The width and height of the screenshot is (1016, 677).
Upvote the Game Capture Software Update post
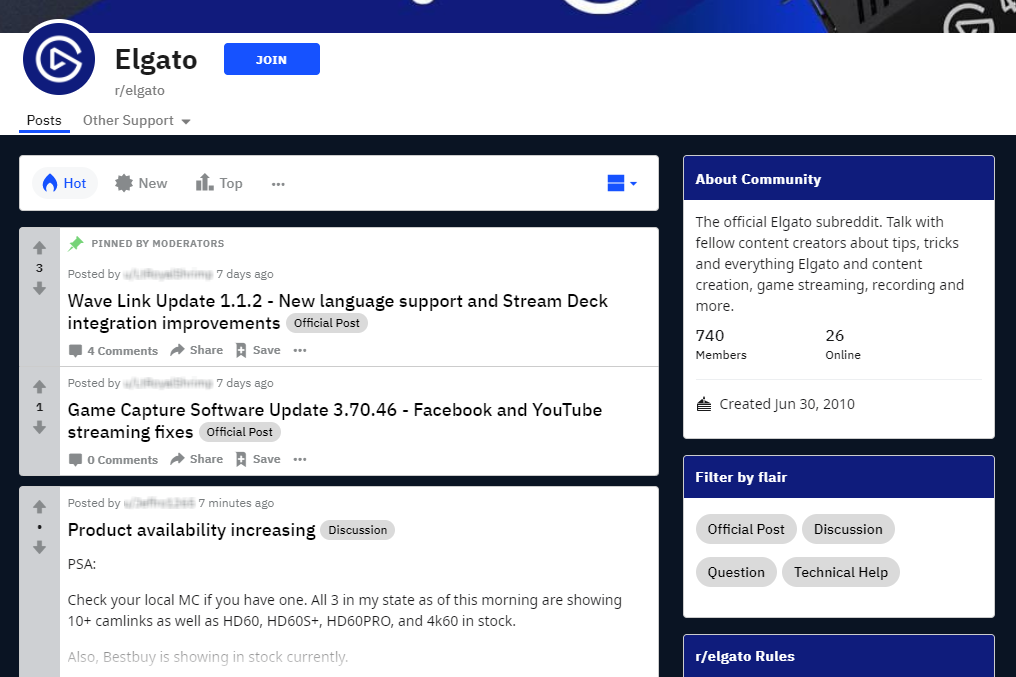(x=39, y=387)
